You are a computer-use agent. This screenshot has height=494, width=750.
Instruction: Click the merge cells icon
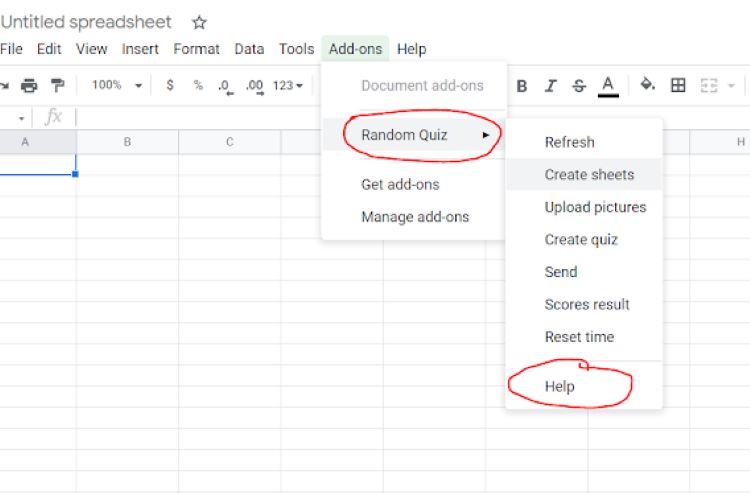point(709,86)
